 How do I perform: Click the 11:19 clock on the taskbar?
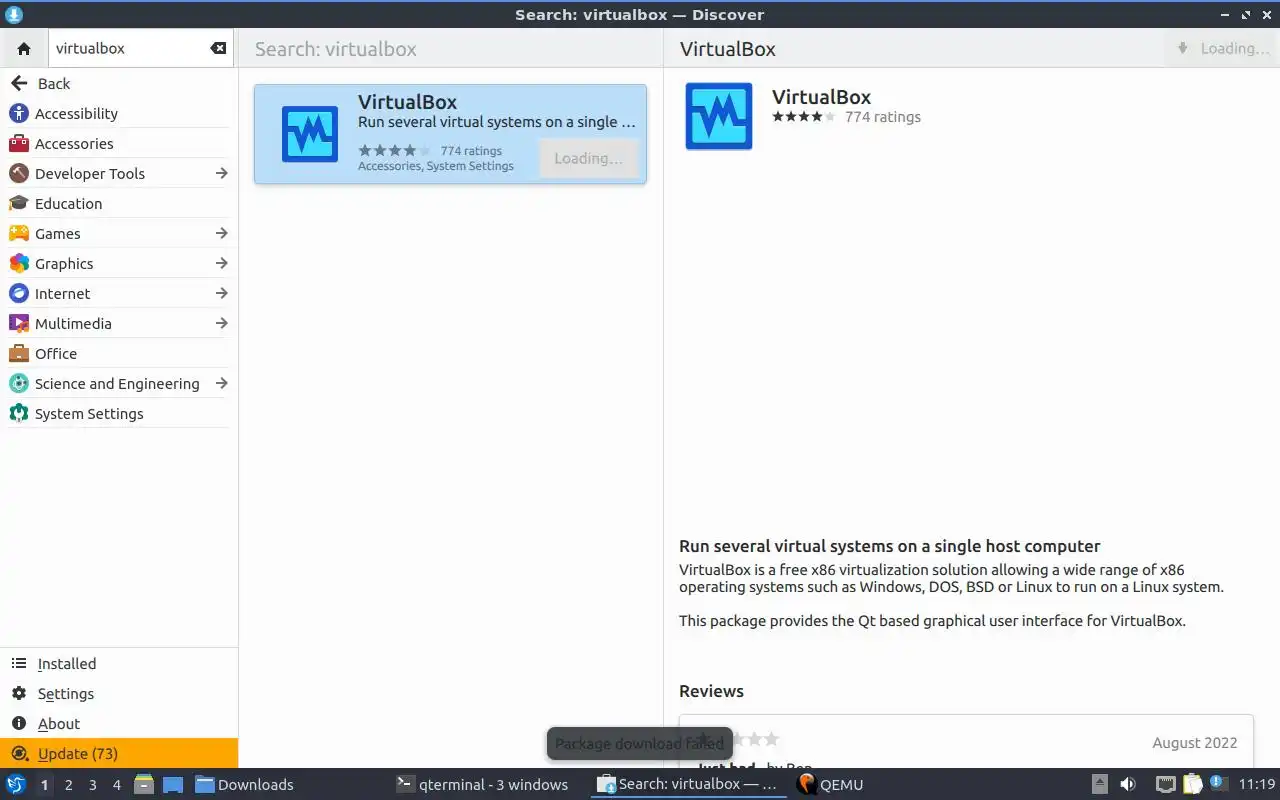[1257, 784]
